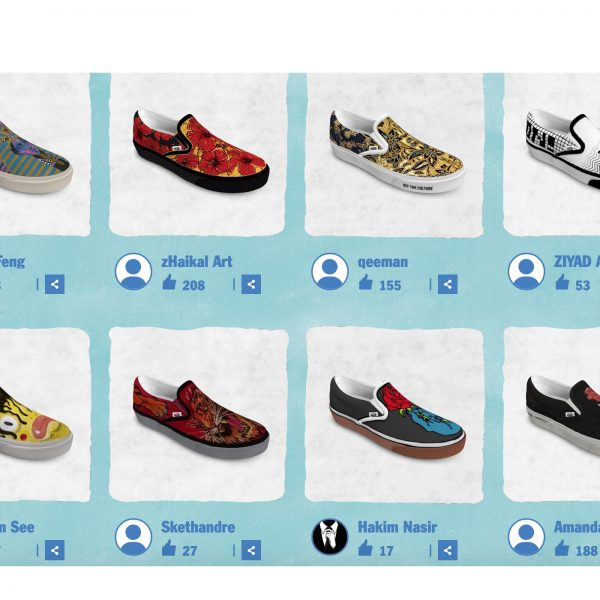The width and height of the screenshot is (600, 600).
Task: Like Amanda's design with 188 likes
Action: tap(562, 548)
